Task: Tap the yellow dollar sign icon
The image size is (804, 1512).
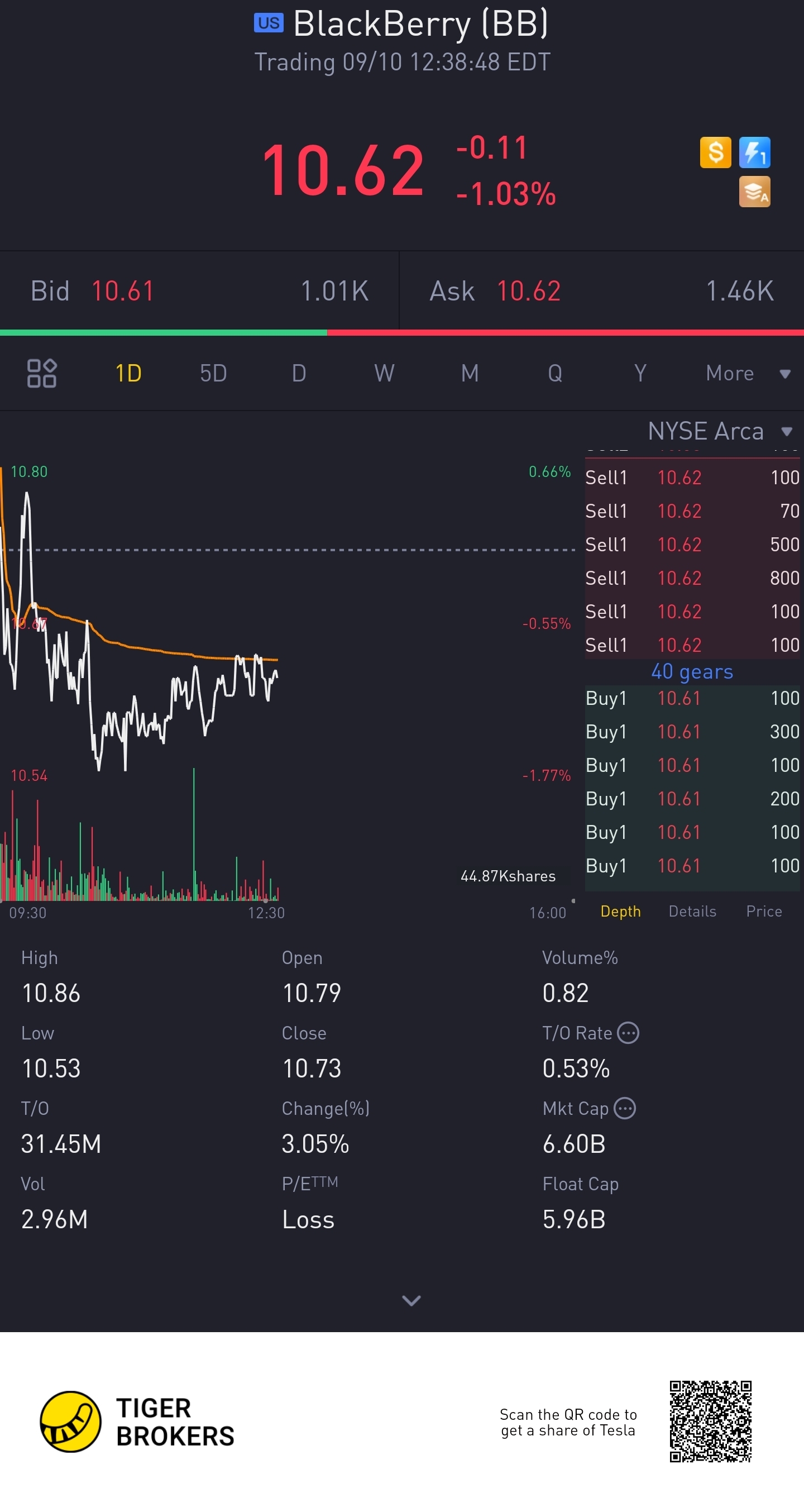Action: coord(715,152)
